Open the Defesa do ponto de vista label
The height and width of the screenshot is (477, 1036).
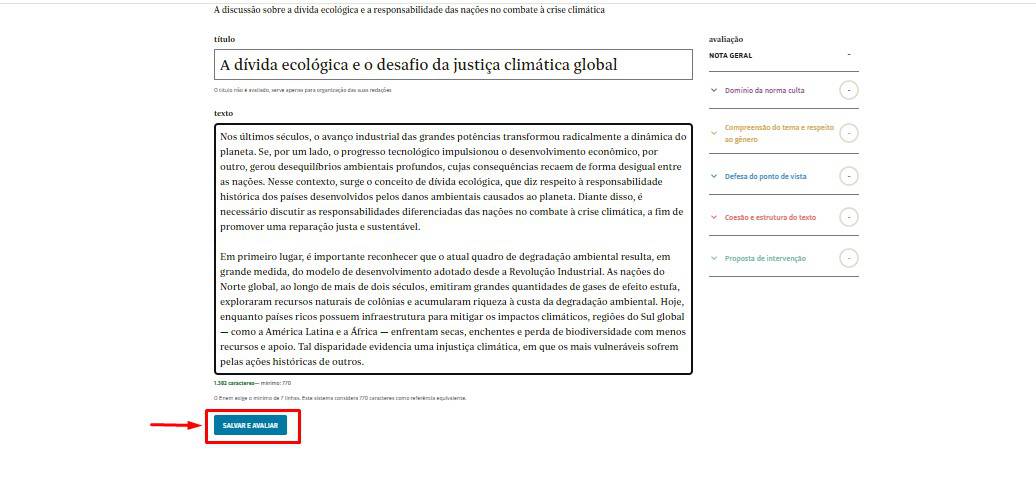tap(765, 176)
